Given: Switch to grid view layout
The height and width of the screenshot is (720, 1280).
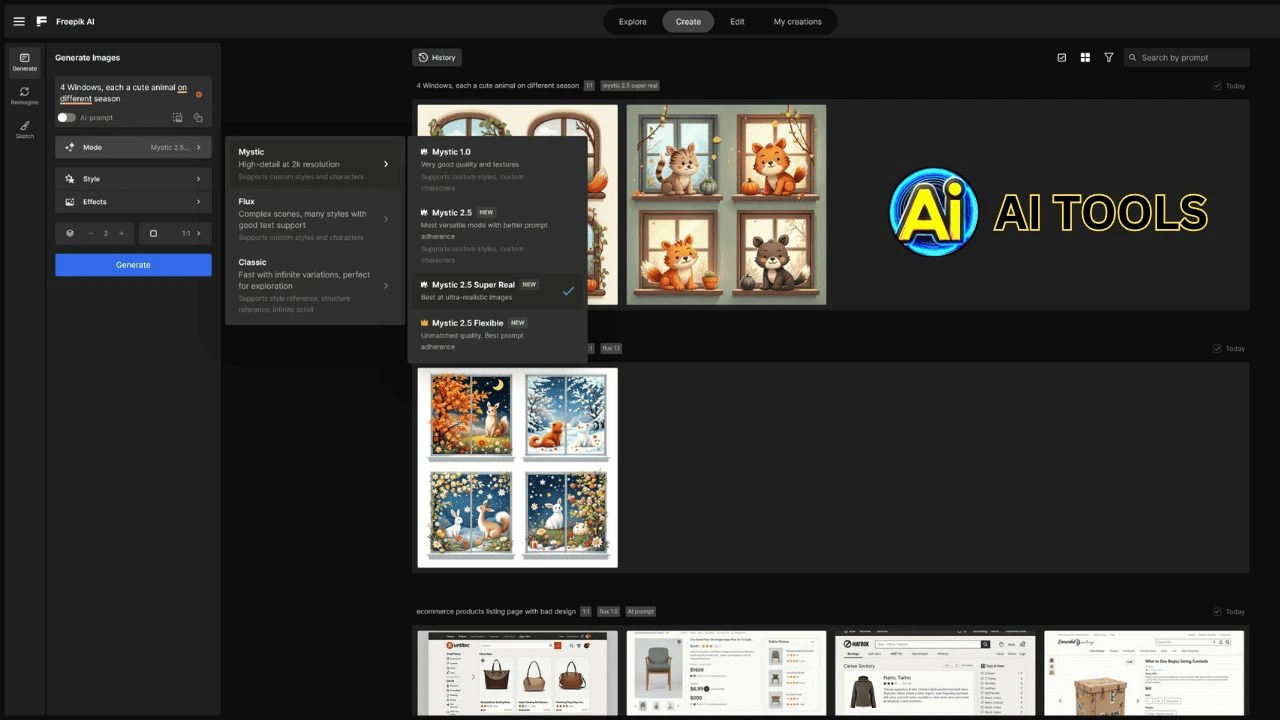Looking at the screenshot, I should [1085, 58].
